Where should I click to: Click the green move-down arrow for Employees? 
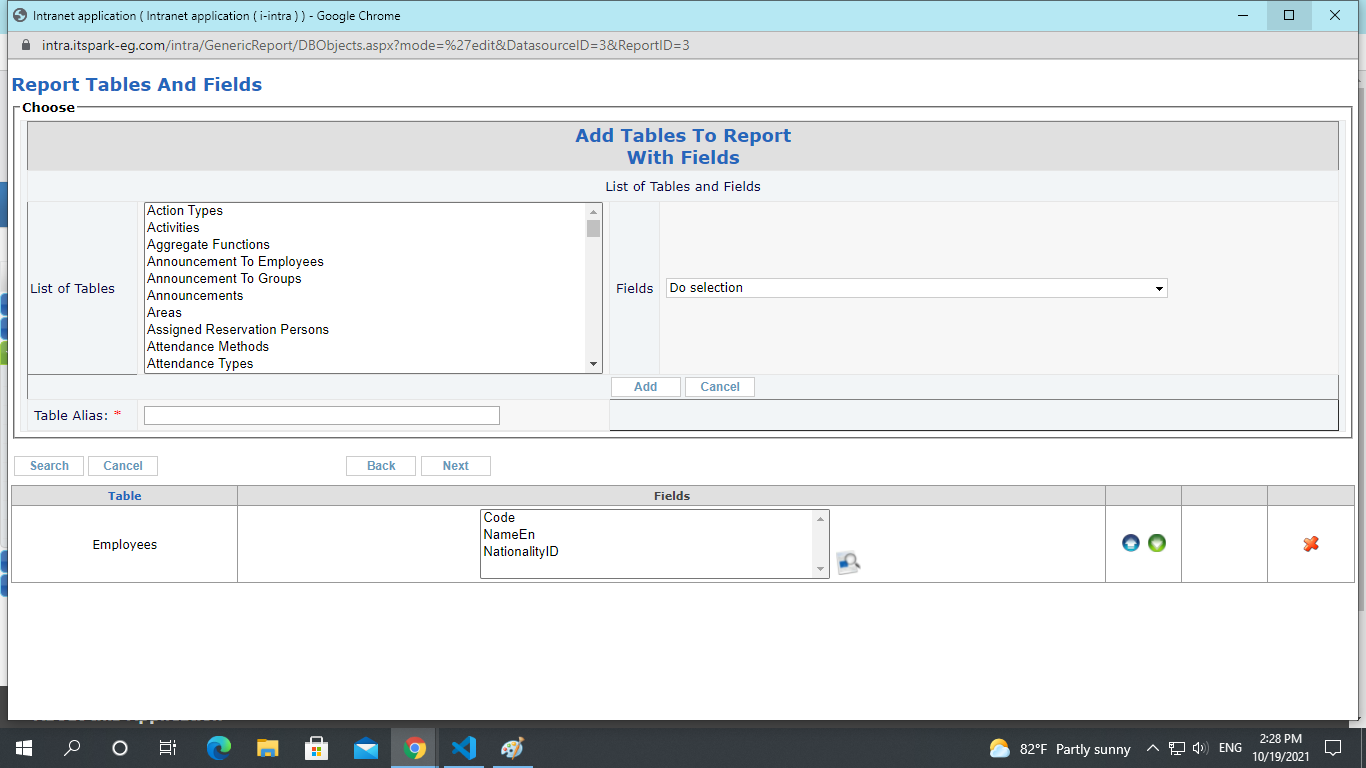(1157, 543)
